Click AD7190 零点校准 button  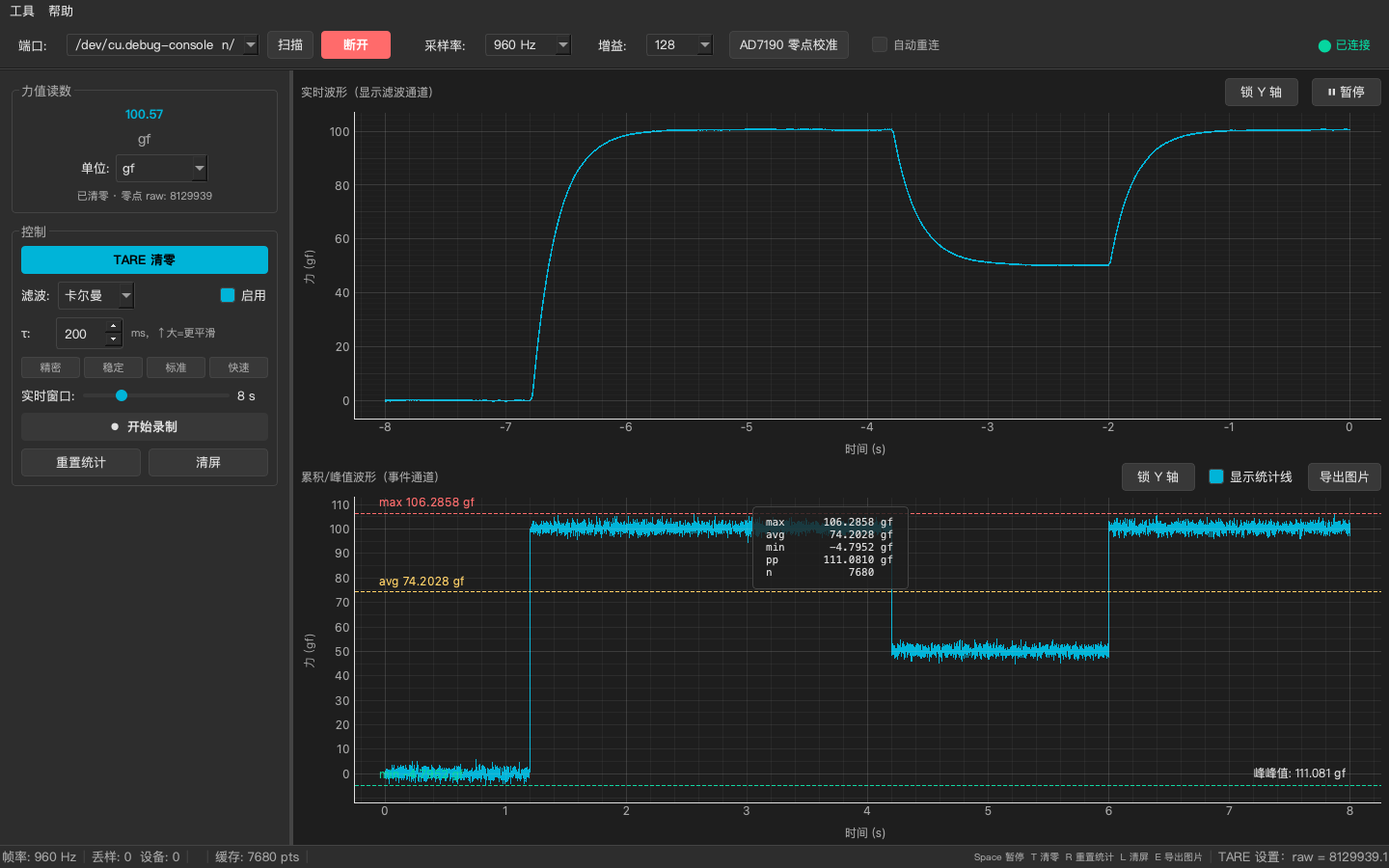pyautogui.click(x=788, y=44)
